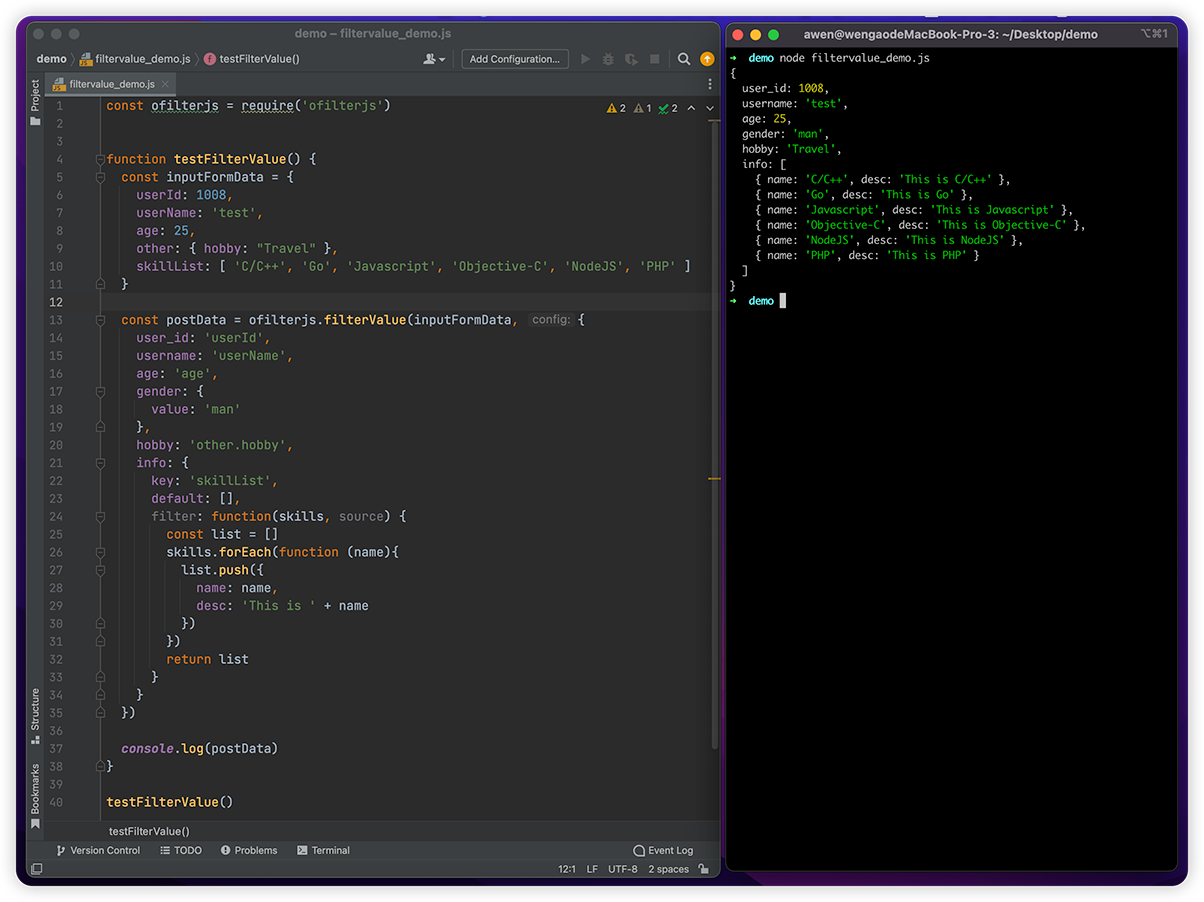Open the Terminal tool window tab
The width and height of the screenshot is (1204, 902).
(x=323, y=850)
